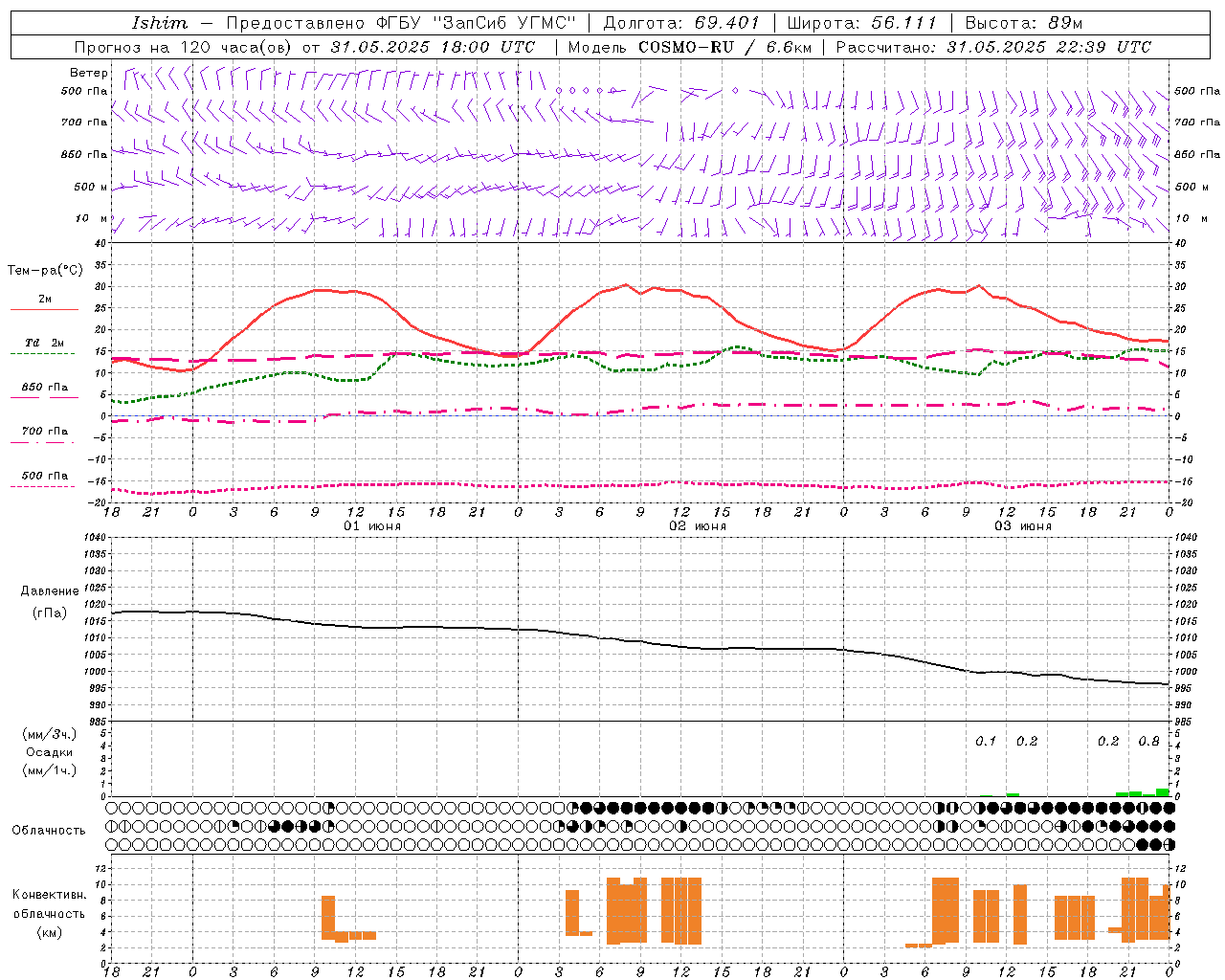Click the "Осадки" precipitation label
This screenshot has height=980, width=1225.
(x=50, y=752)
